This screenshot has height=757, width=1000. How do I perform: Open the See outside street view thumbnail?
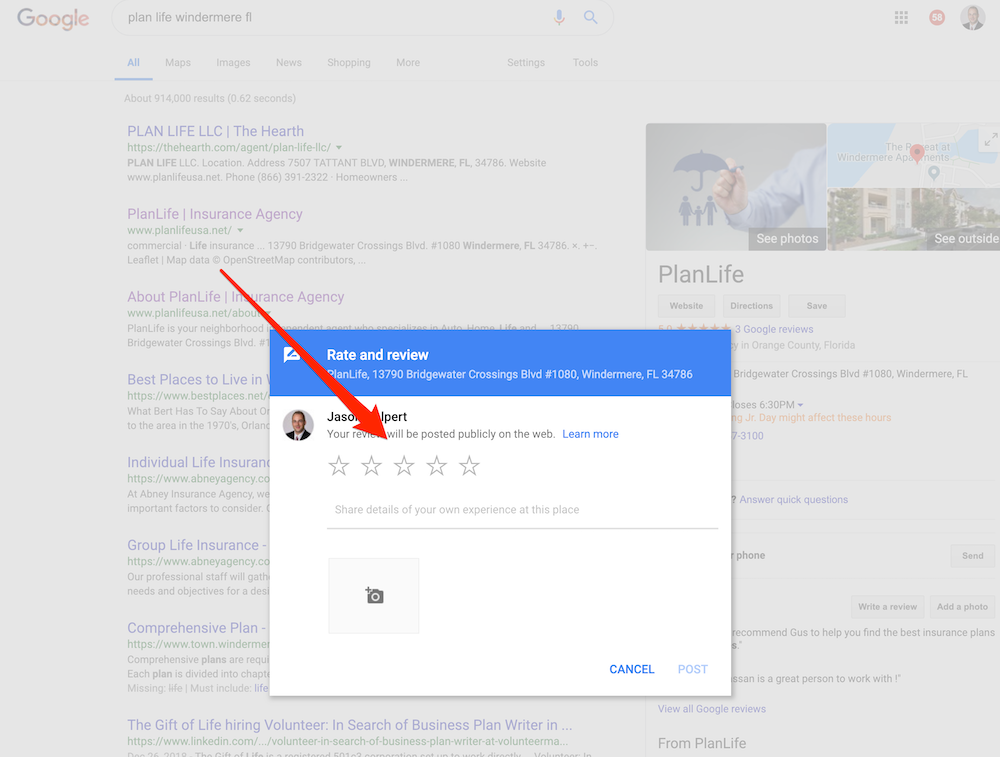coord(913,219)
